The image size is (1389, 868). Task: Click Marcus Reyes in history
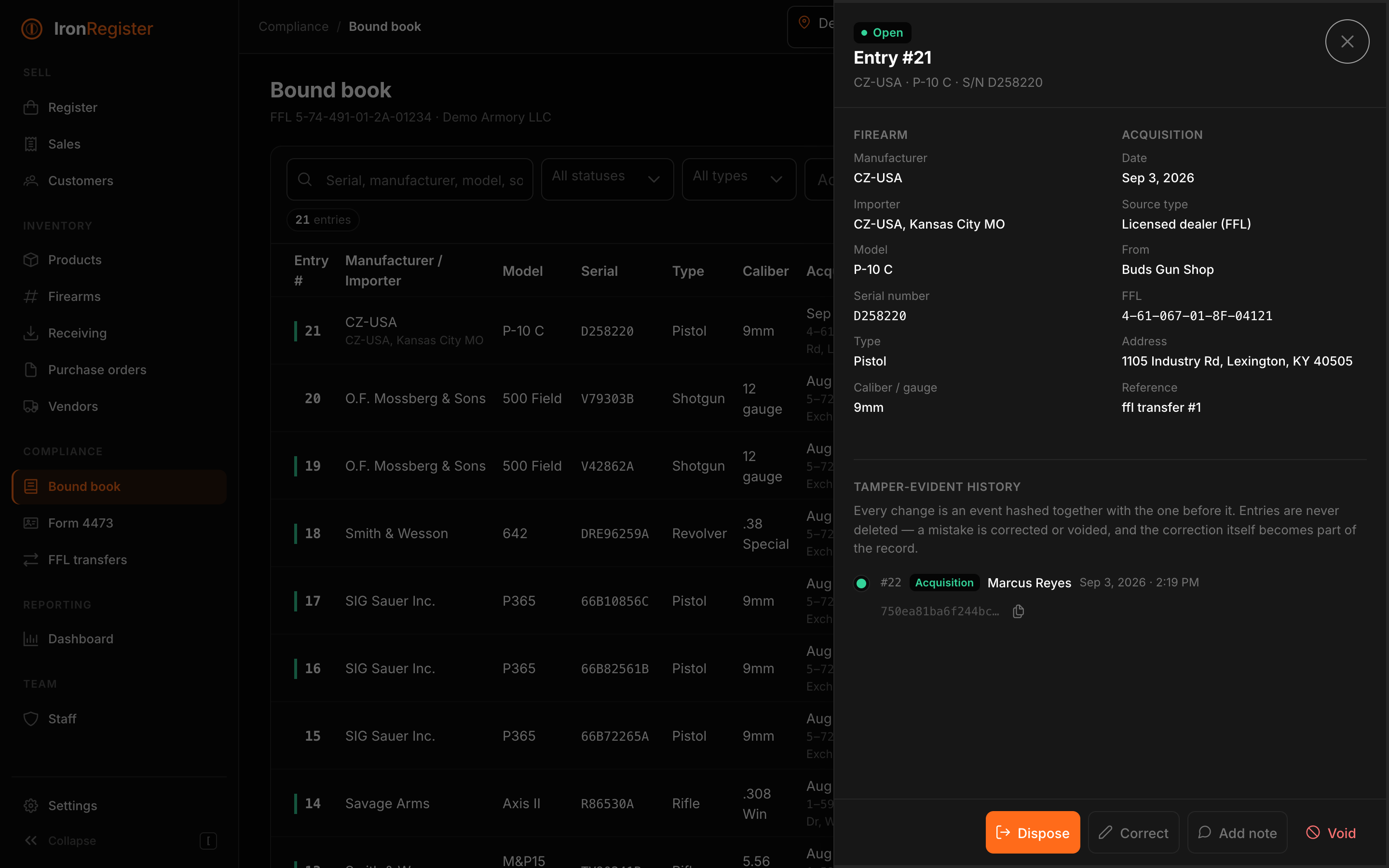click(x=1029, y=583)
